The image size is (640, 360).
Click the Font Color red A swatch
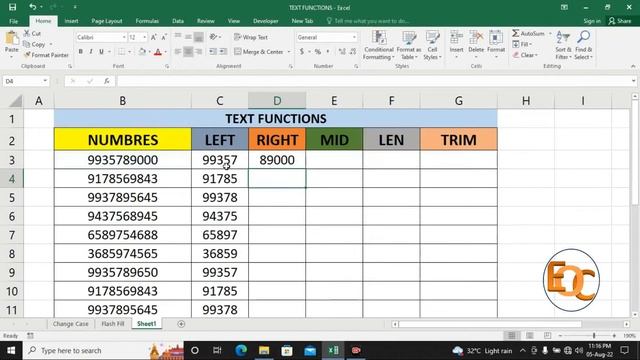pos(158,52)
